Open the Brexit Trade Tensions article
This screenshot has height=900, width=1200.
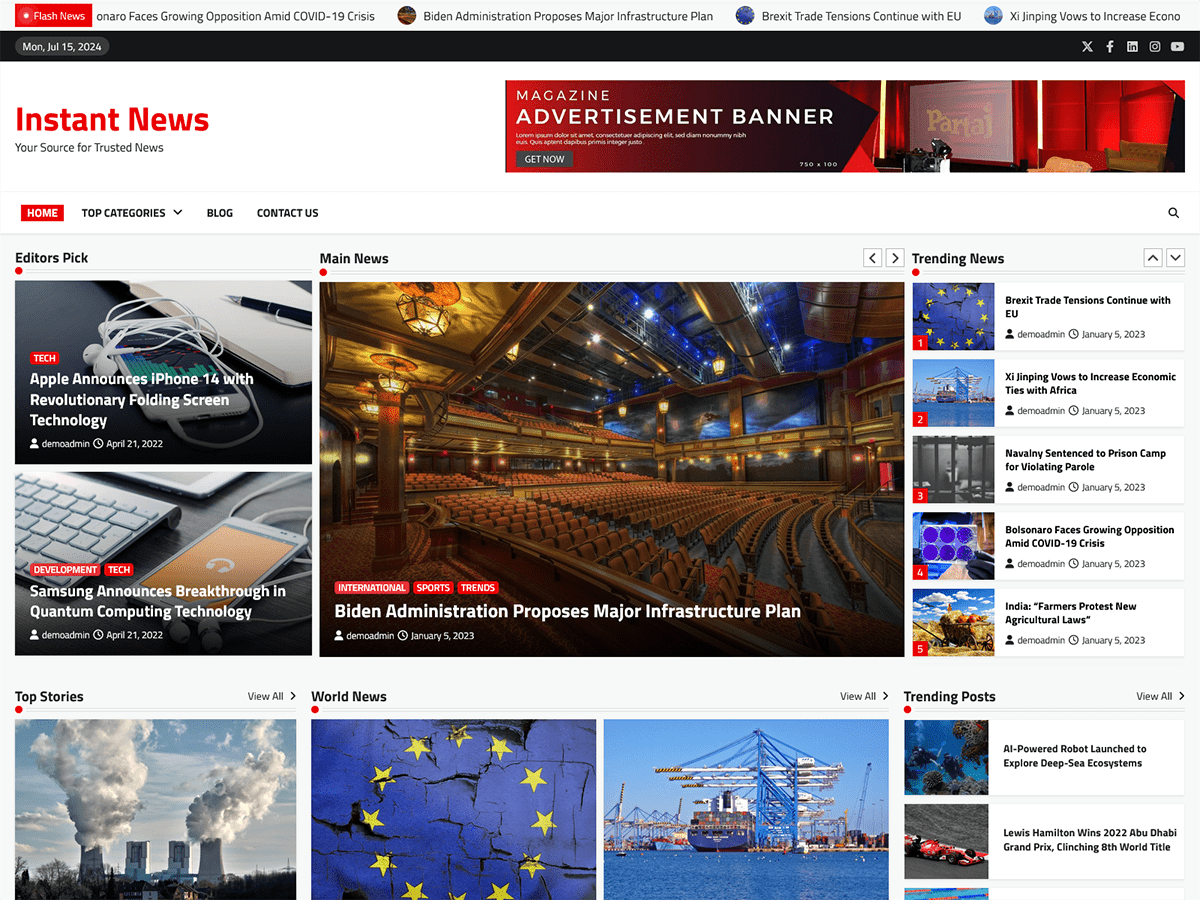(x=1089, y=306)
